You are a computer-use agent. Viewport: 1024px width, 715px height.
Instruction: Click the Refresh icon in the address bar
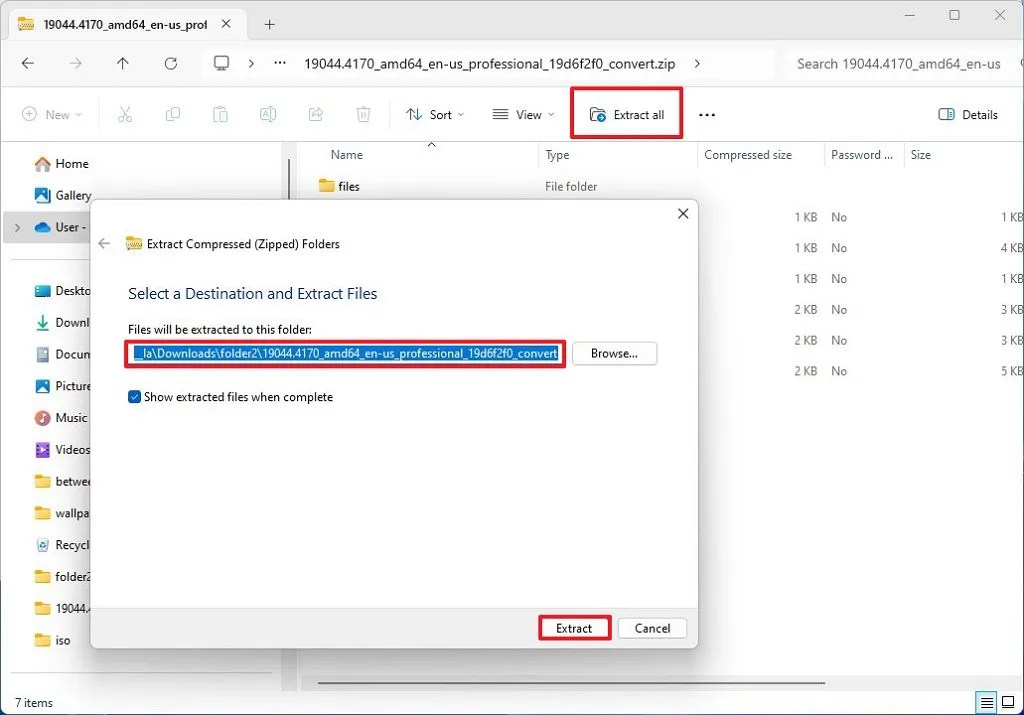point(170,63)
